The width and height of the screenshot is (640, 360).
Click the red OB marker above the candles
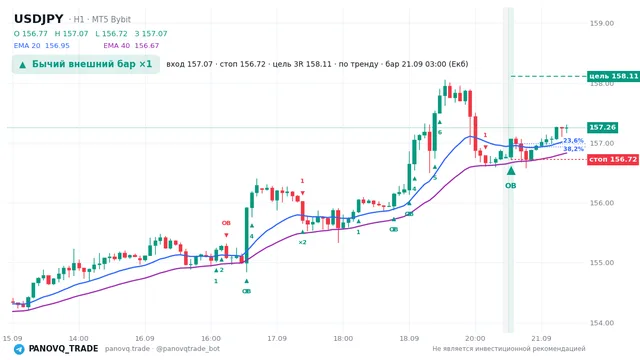click(x=226, y=223)
